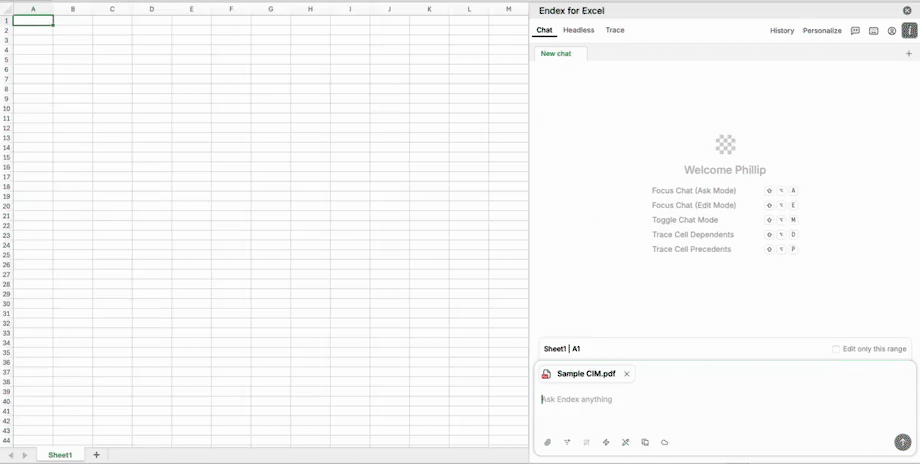This screenshot has width=920, height=464.
Task: Click the Endex for Excel pane title
Action: pos(571,11)
